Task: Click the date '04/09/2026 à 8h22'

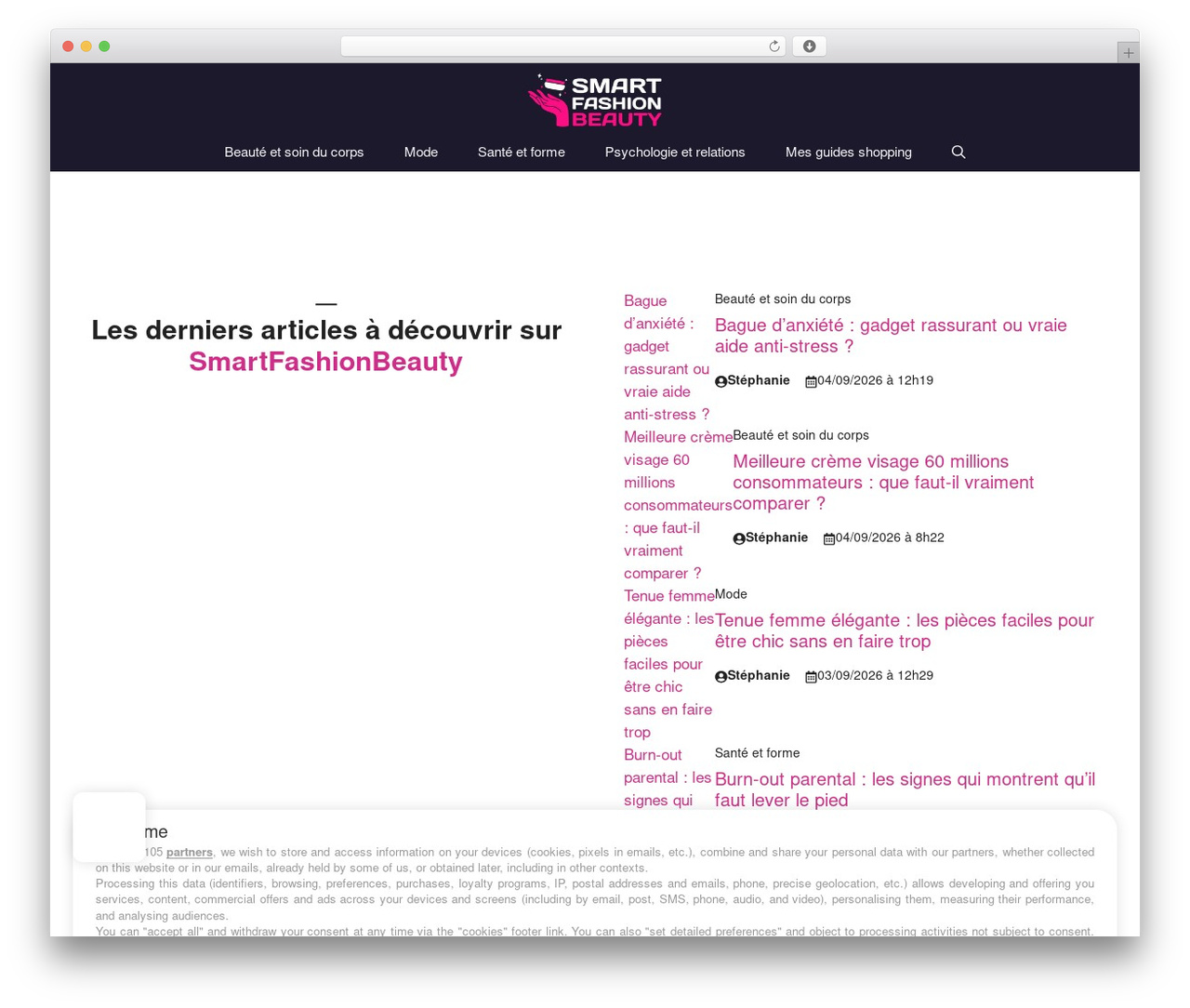Action: coord(890,537)
